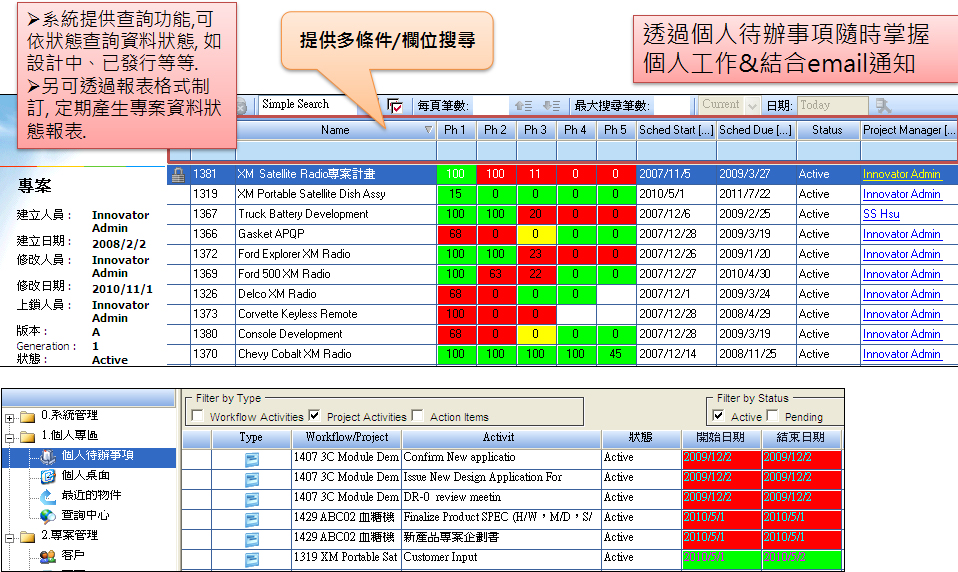The image size is (958, 572).
Task: Click the run search icon beside Today field
Action: pyautogui.click(x=883, y=105)
